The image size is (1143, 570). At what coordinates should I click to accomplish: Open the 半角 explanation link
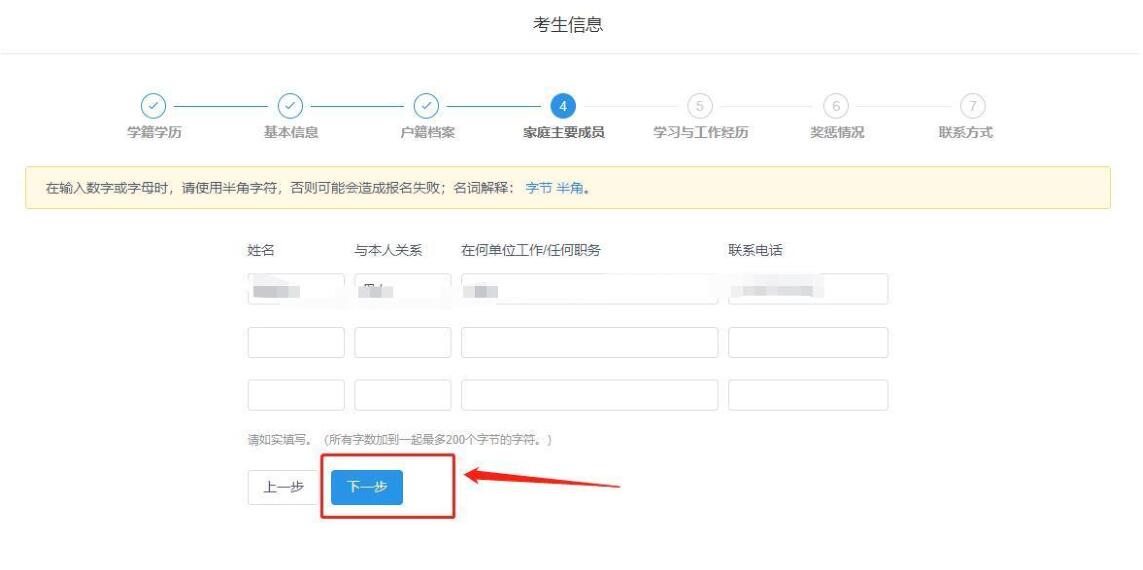click(x=570, y=188)
